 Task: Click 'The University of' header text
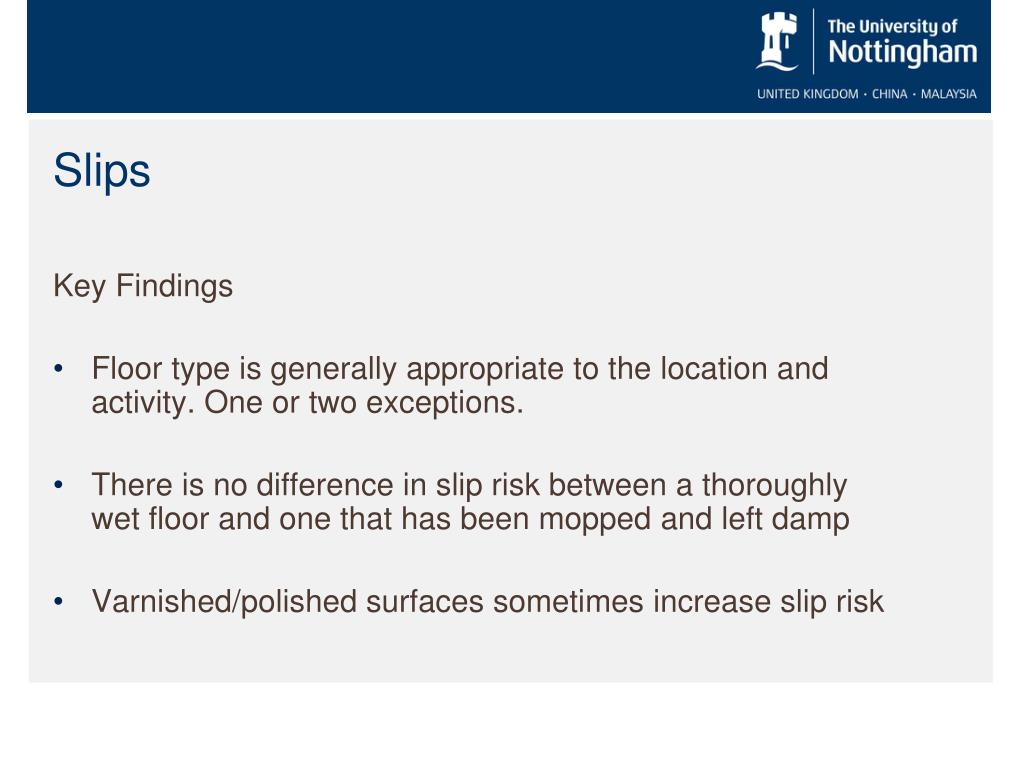tap(892, 26)
